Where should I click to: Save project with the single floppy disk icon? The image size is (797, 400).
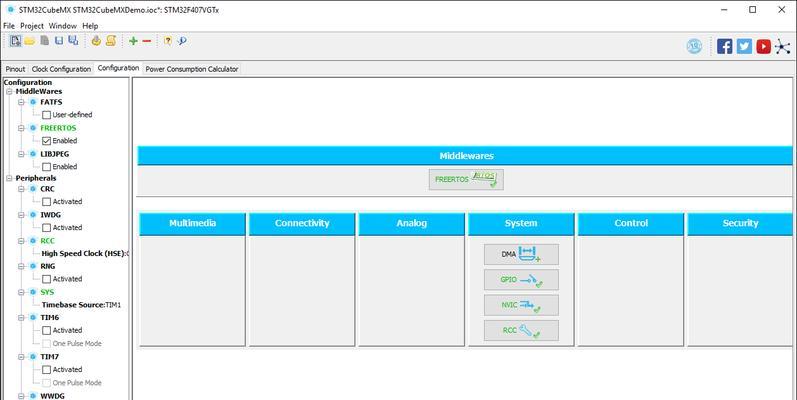59,41
